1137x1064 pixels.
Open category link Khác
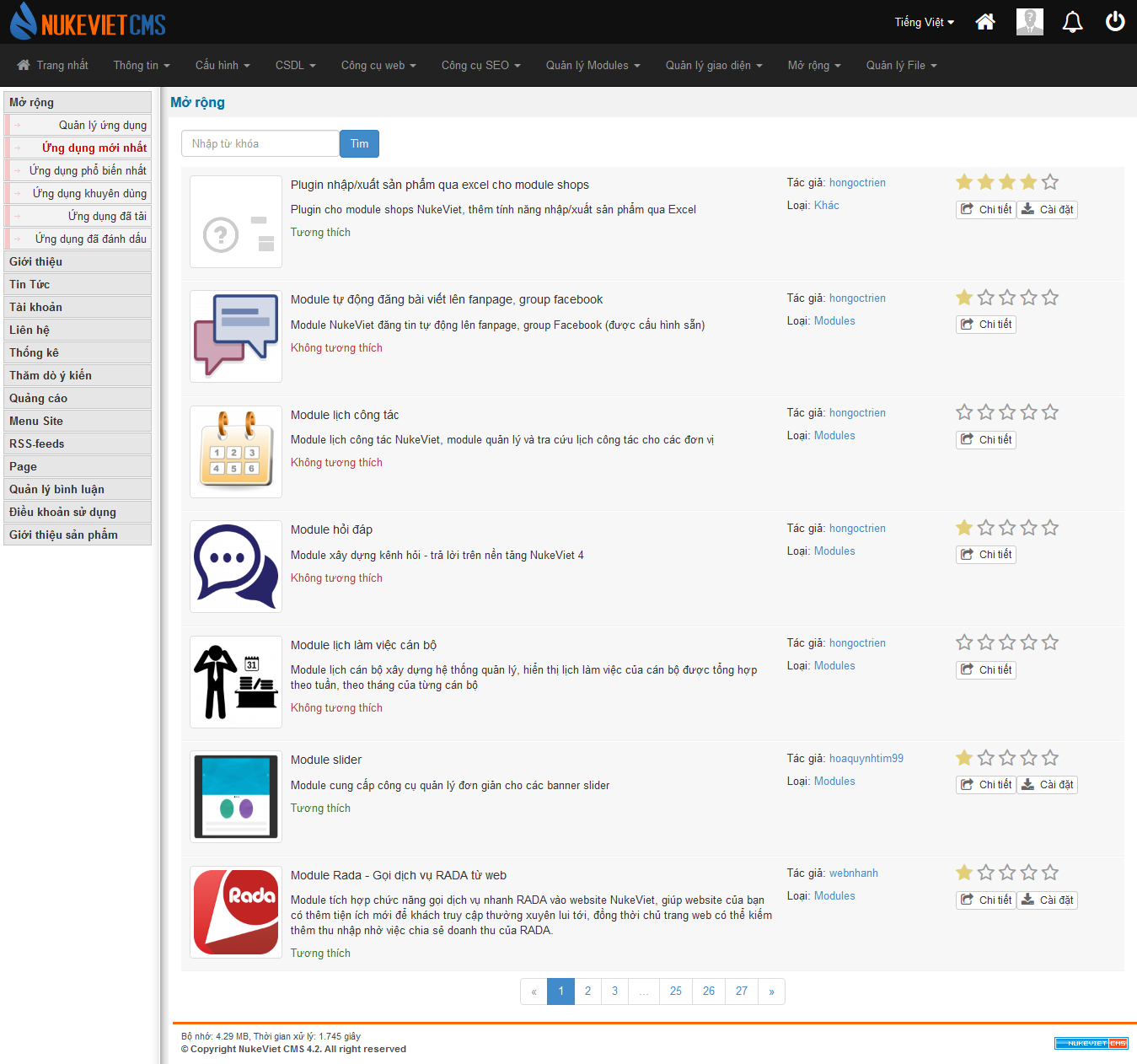pyautogui.click(x=827, y=205)
